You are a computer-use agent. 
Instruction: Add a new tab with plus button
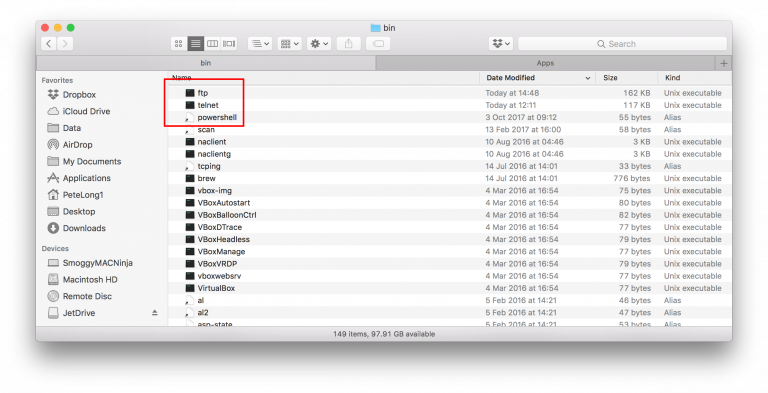[x=724, y=63]
